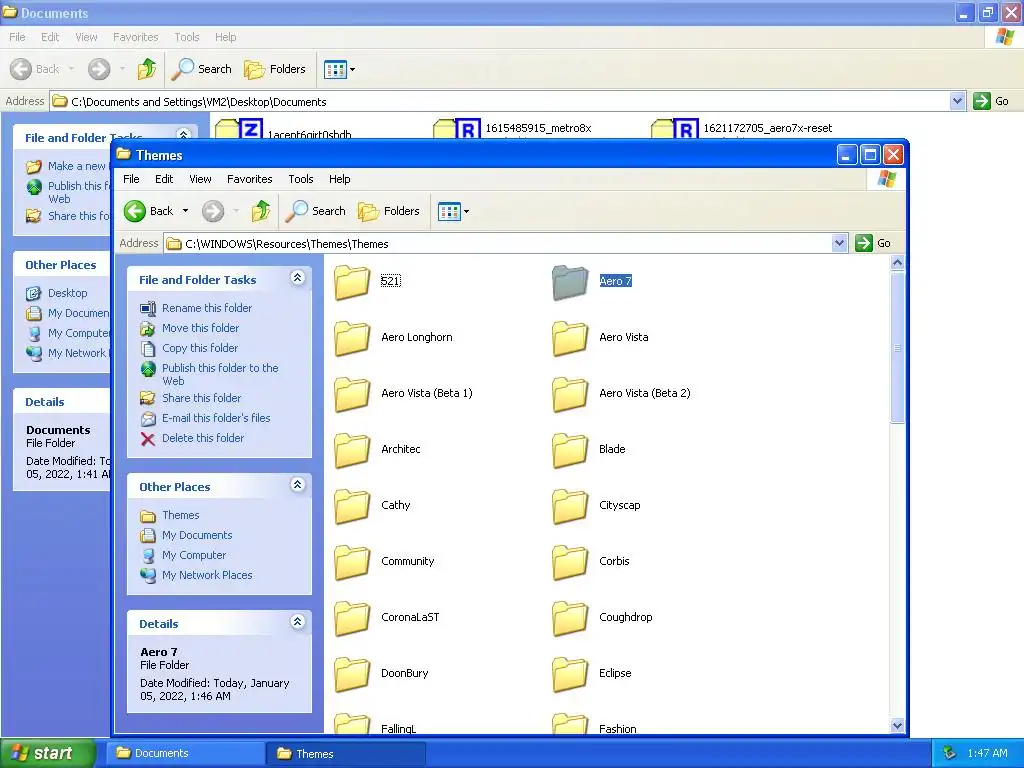This screenshot has height=768, width=1024.
Task: Open Desktop link in Documents Other Places
Action: [67, 293]
